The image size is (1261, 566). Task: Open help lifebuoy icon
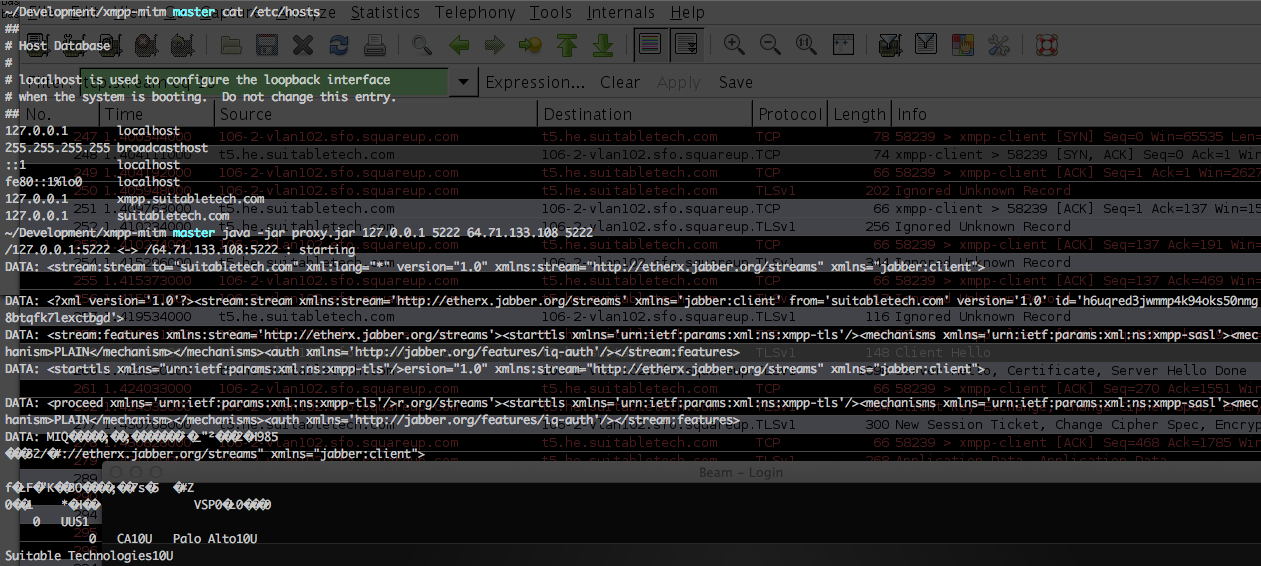1046,45
